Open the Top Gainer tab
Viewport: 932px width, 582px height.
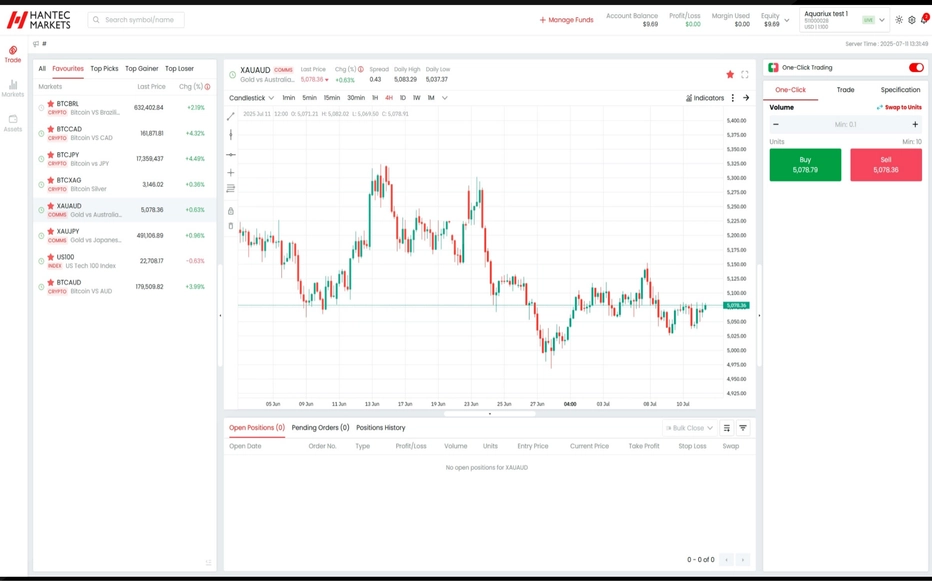tap(141, 69)
